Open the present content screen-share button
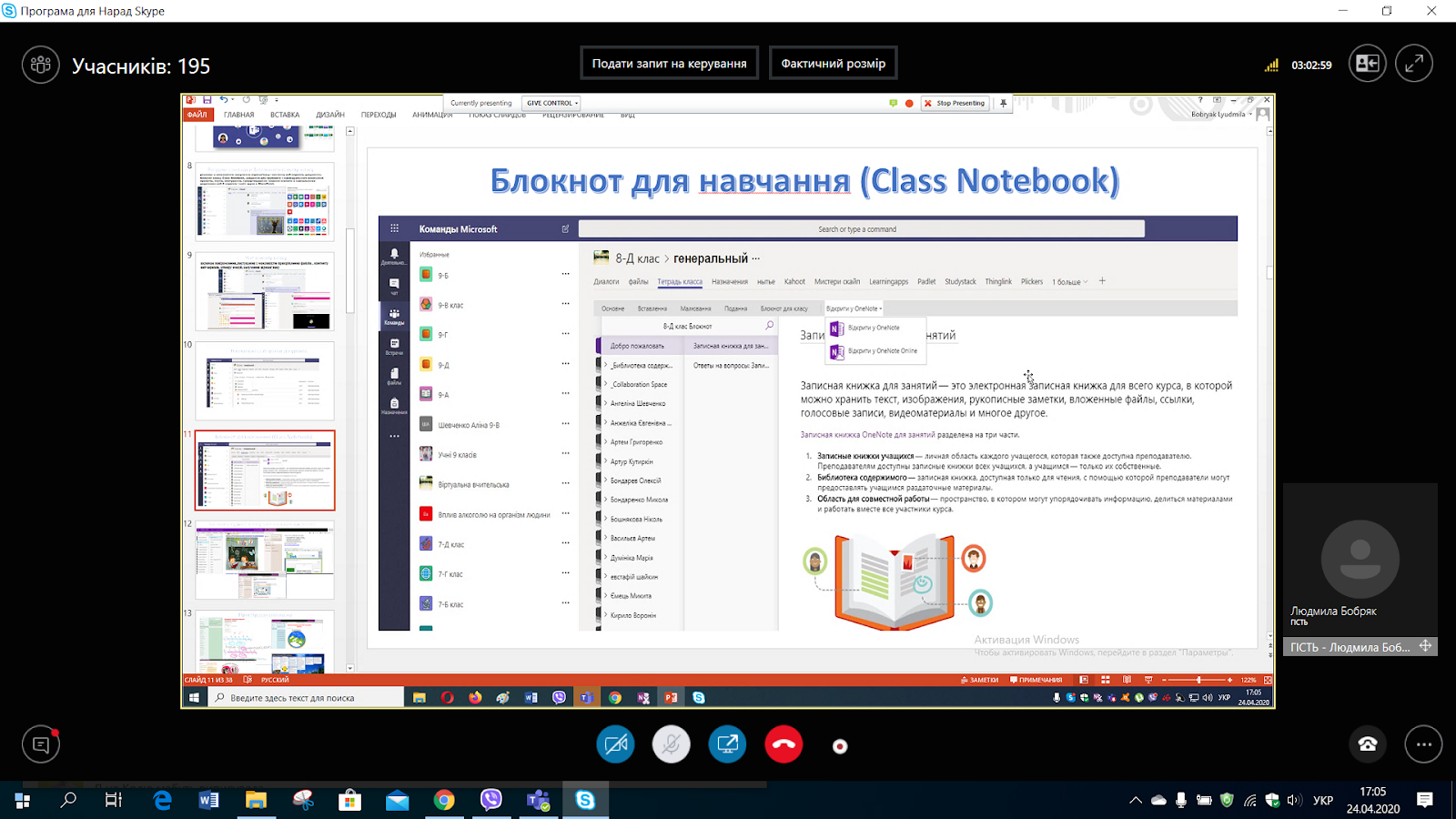 [x=727, y=744]
